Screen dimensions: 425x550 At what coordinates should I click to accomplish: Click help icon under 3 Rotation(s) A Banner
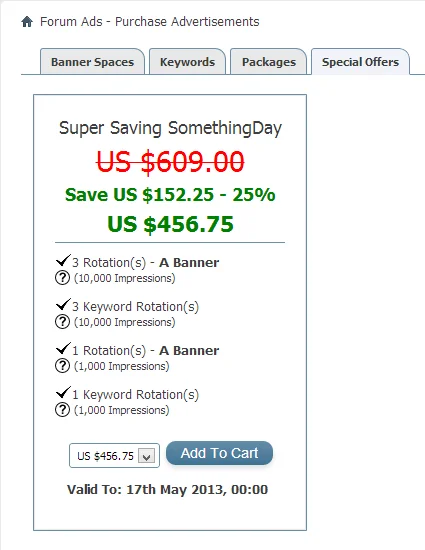click(x=62, y=278)
